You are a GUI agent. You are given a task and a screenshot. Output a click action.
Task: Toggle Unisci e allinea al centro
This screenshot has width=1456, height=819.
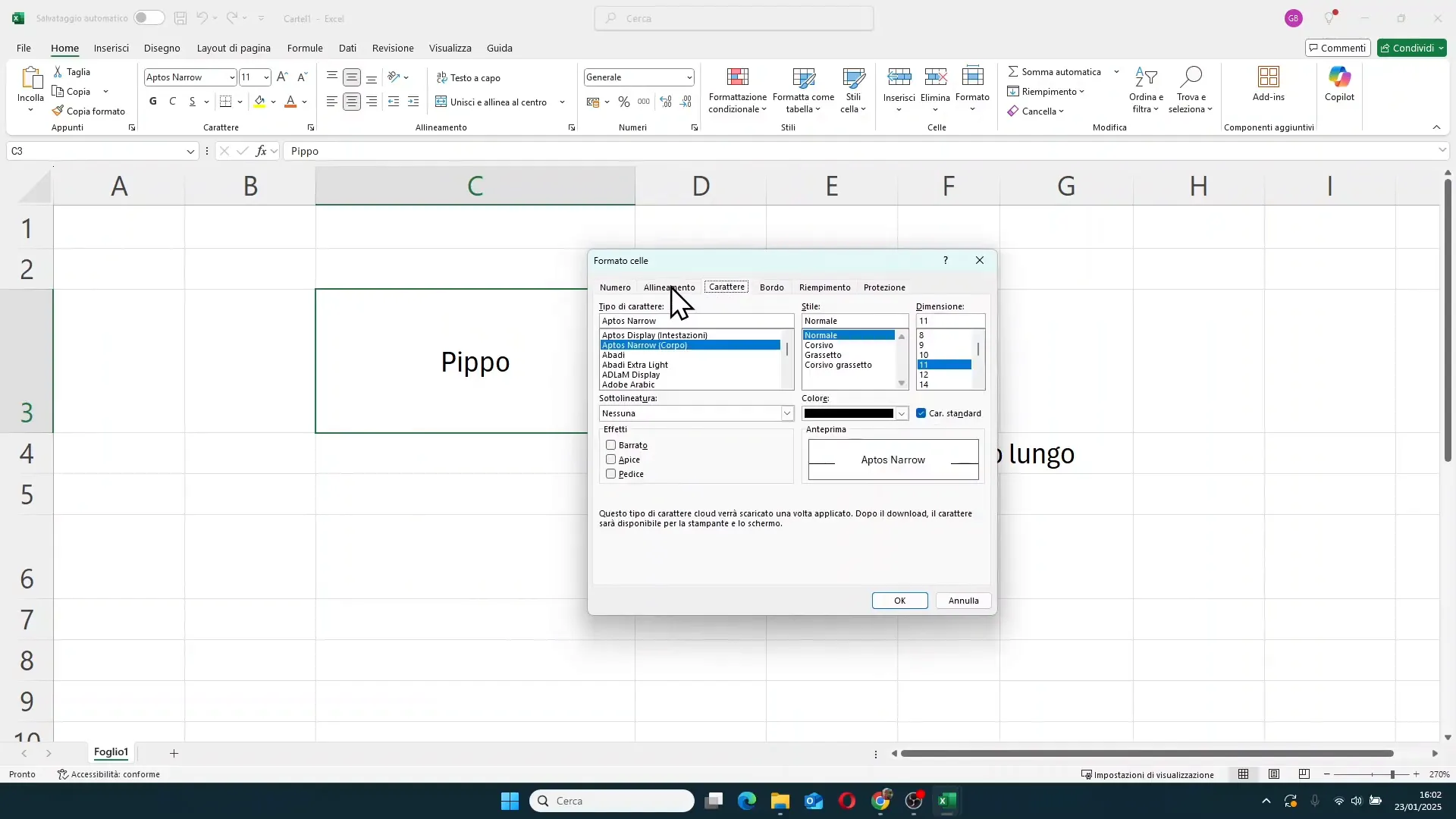click(x=491, y=102)
